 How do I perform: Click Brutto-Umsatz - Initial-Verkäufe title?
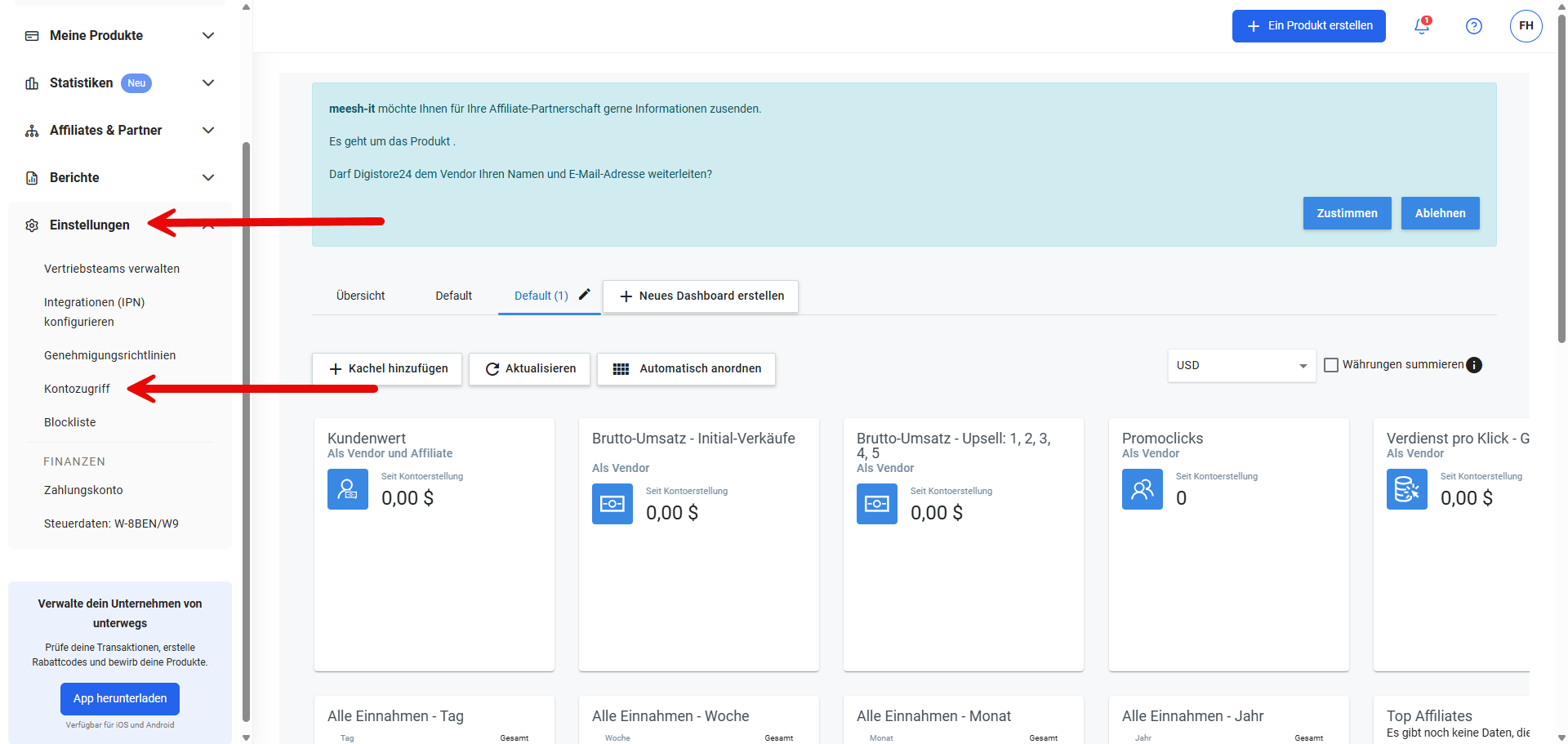coord(693,439)
